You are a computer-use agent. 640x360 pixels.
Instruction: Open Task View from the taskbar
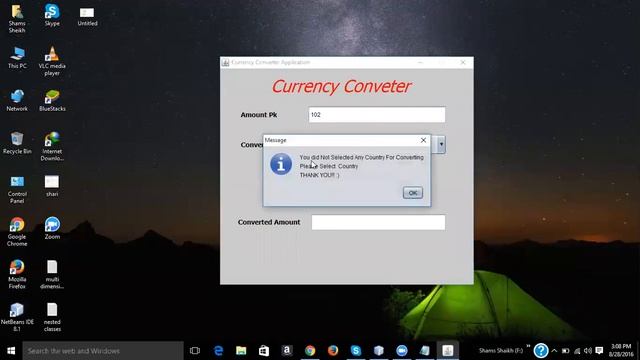coord(195,351)
